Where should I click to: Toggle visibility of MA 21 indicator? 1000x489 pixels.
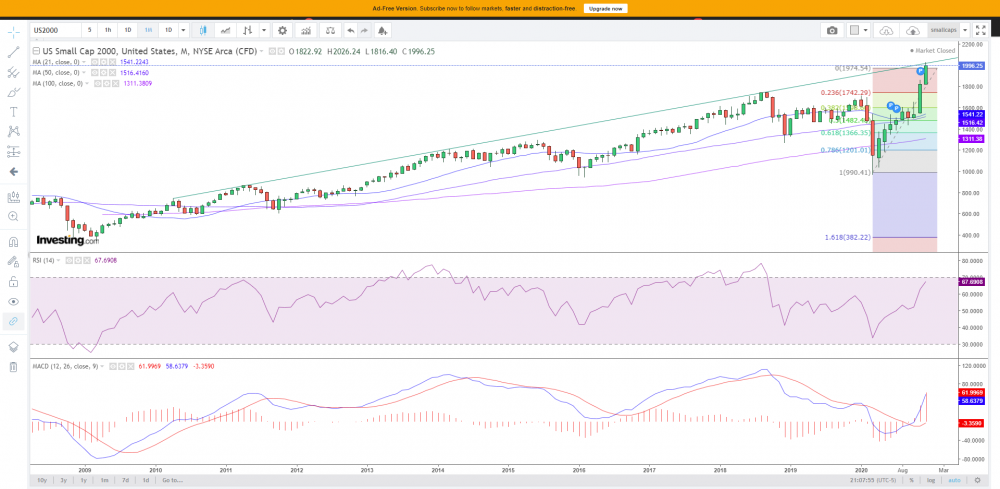(96, 61)
